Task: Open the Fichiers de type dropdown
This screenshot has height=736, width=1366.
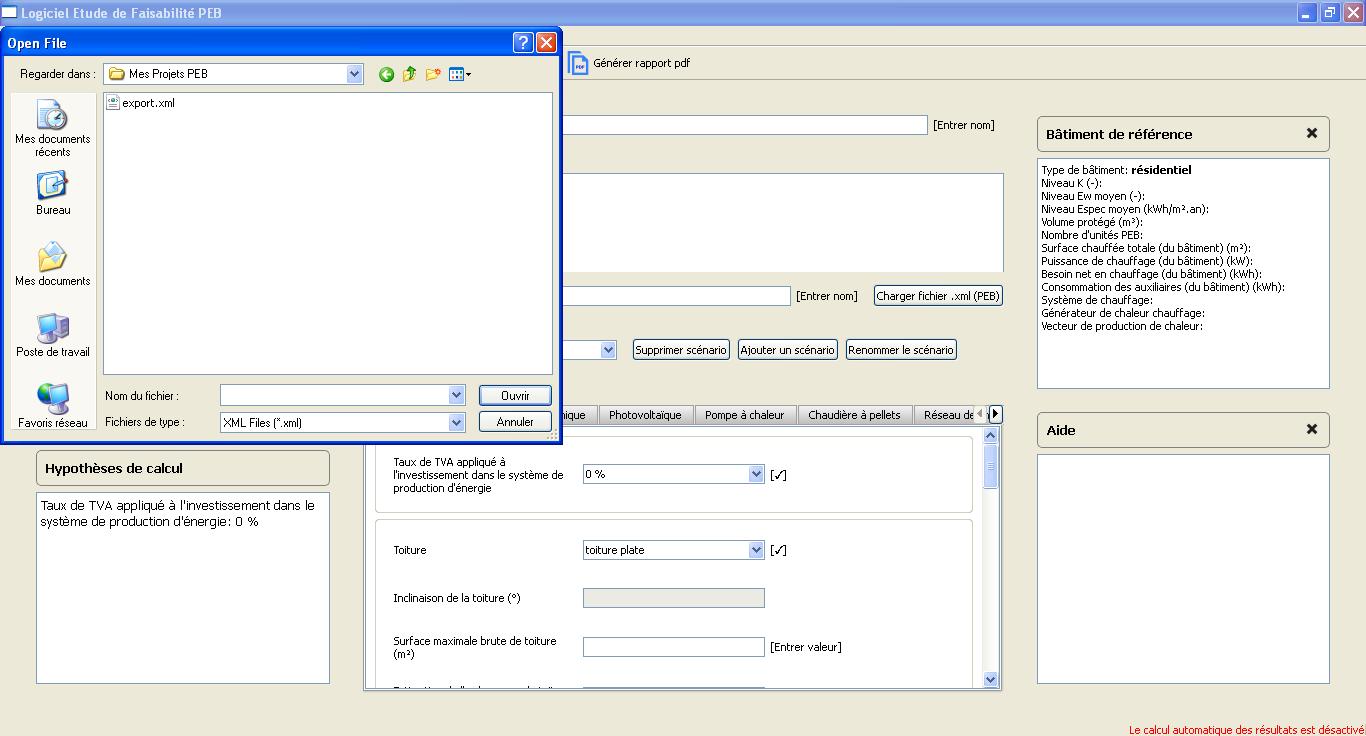Action: (x=456, y=422)
